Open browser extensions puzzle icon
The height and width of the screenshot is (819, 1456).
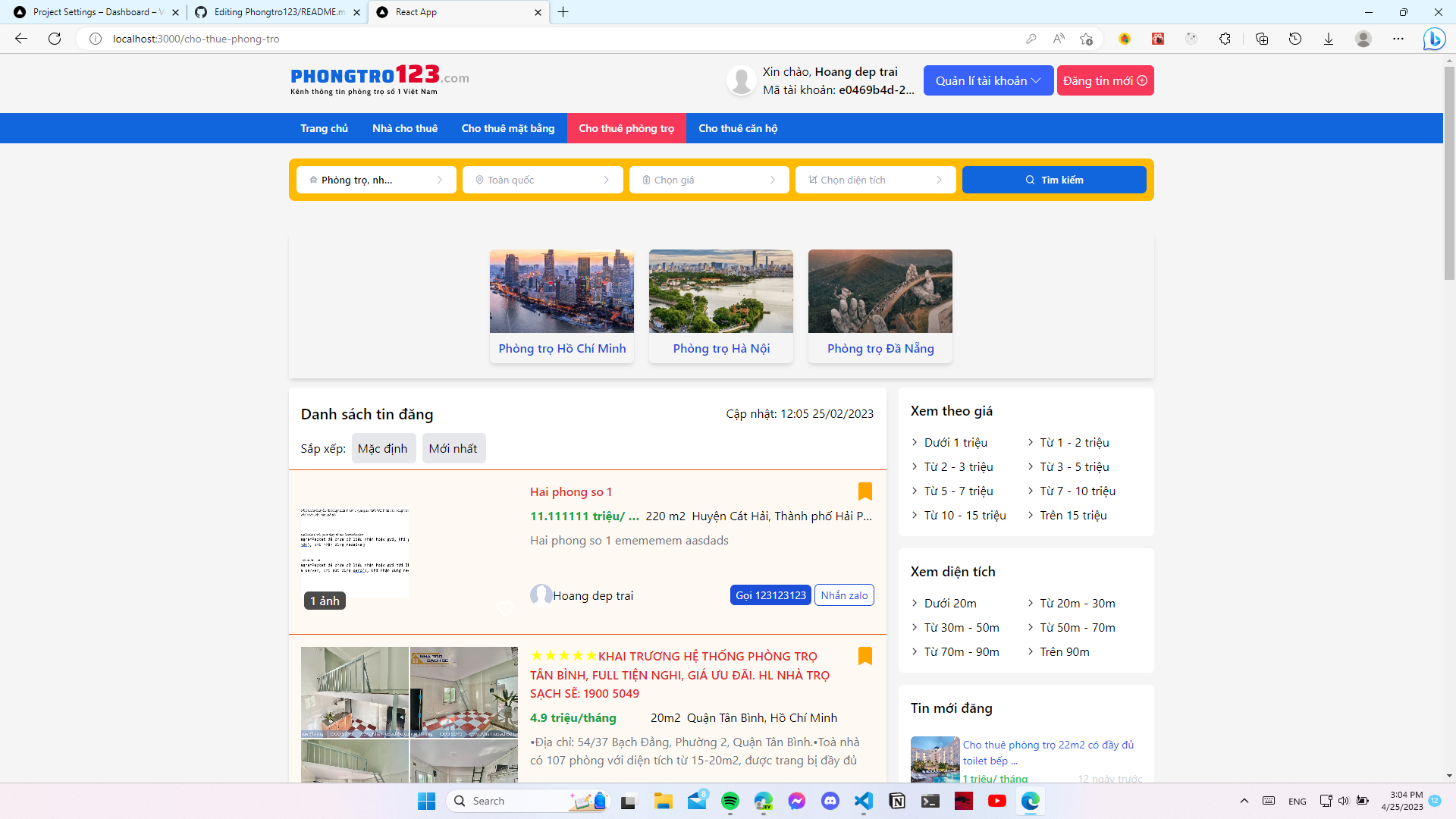pos(1225,39)
